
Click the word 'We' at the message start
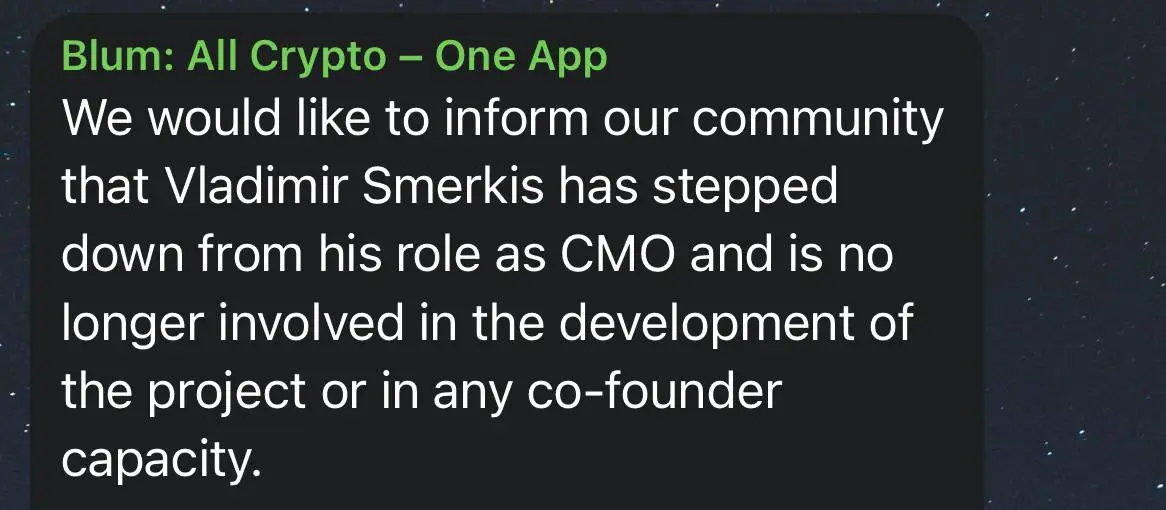tap(97, 119)
